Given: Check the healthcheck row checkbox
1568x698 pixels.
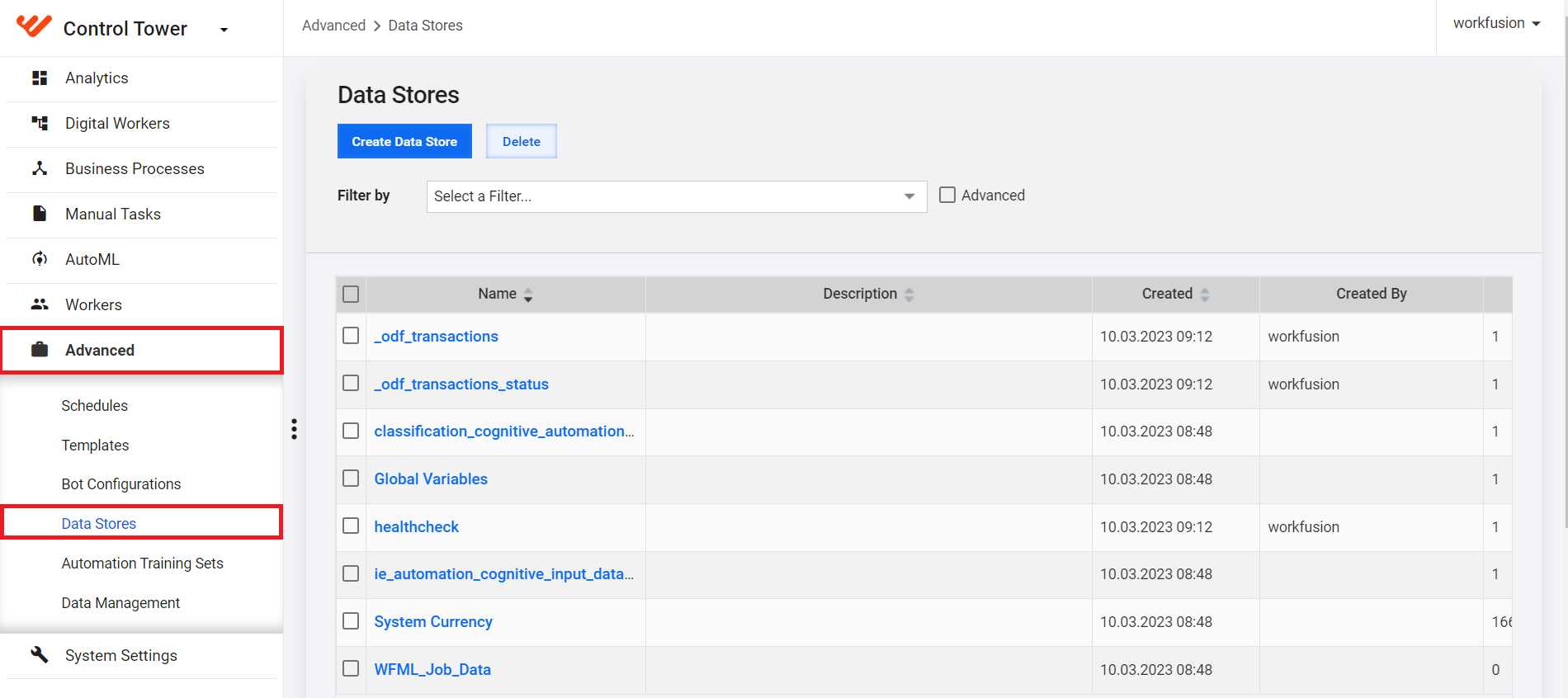Looking at the screenshot, I should pos(351,526).
